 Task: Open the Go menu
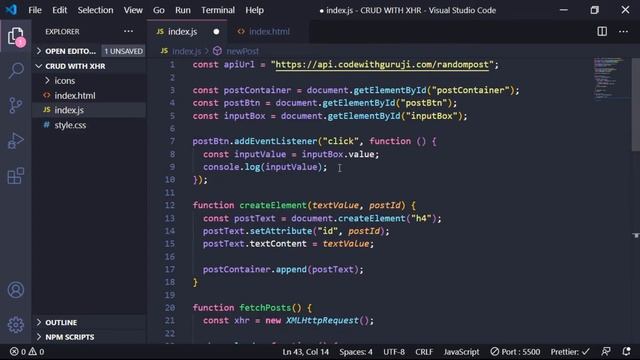tap(158, 10)
